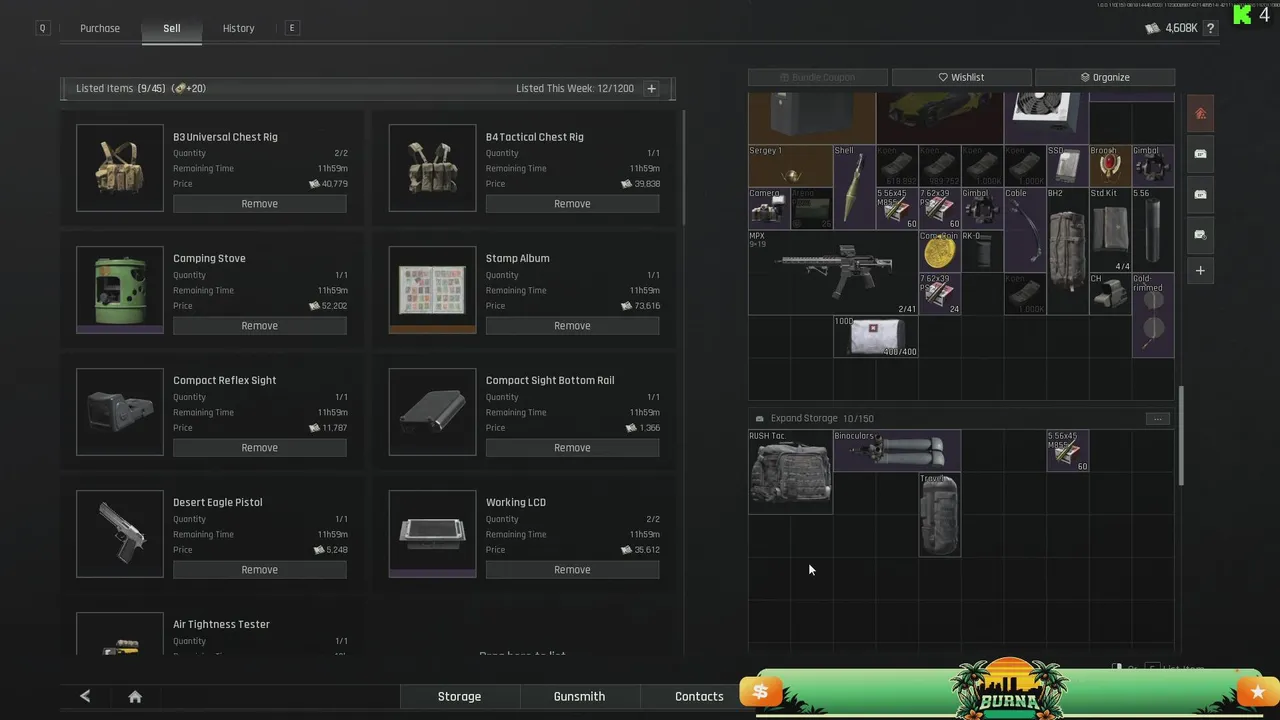The width and height of the screenshot is (1280, 720).
Task: Add a new storage container with plus icon
Action: click(1201, 270)
